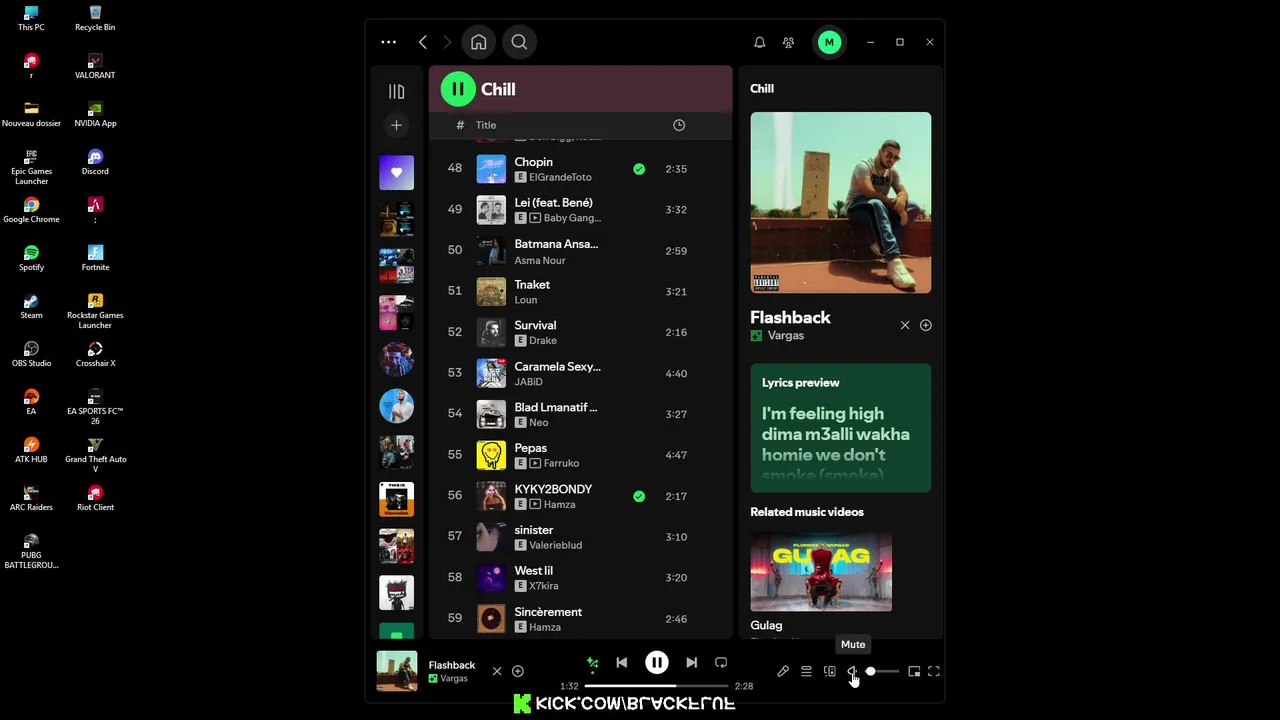Seek within the song progress bar

[657, 686]
